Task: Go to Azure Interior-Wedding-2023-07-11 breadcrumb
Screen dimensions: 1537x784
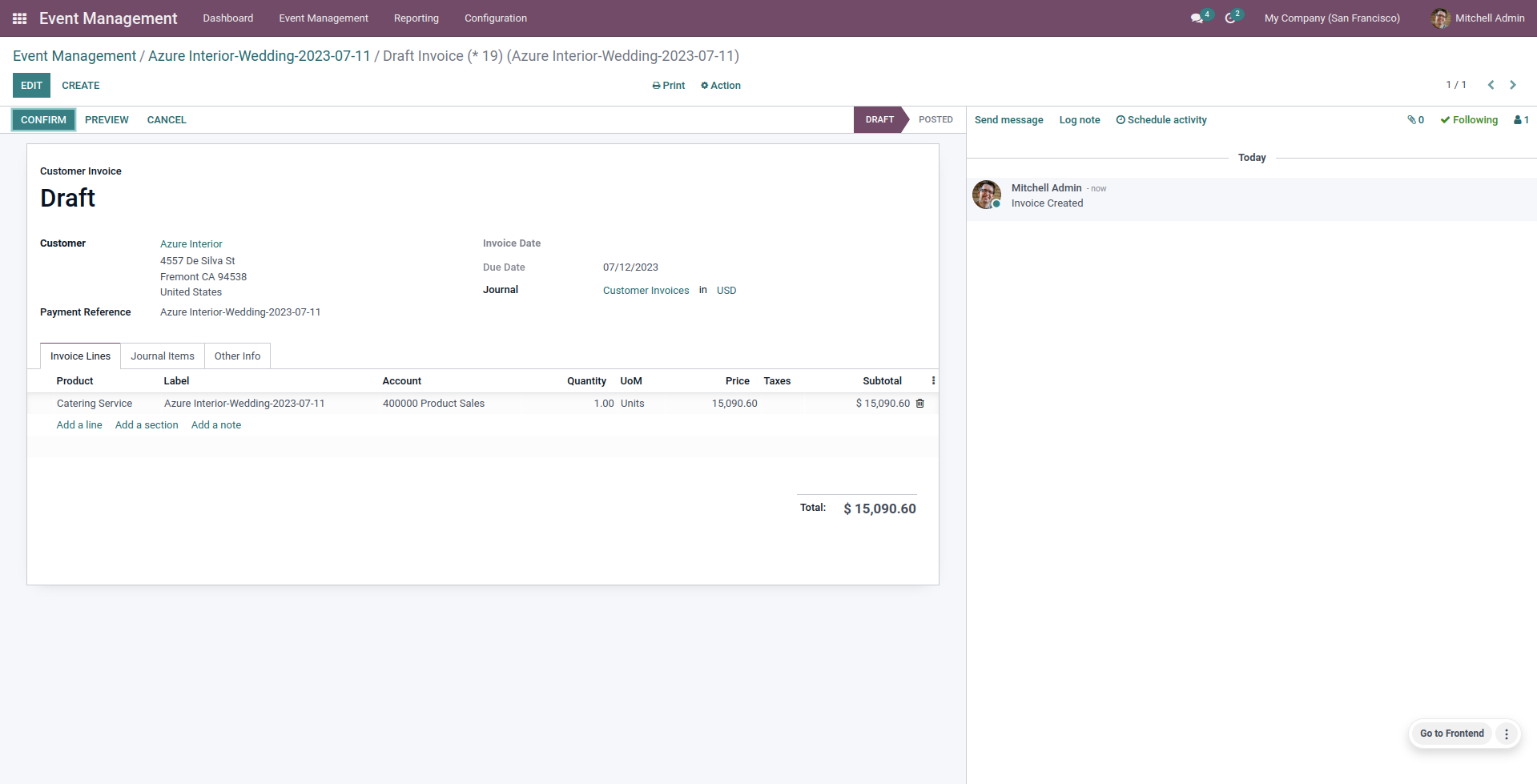Action: (260, 56)
